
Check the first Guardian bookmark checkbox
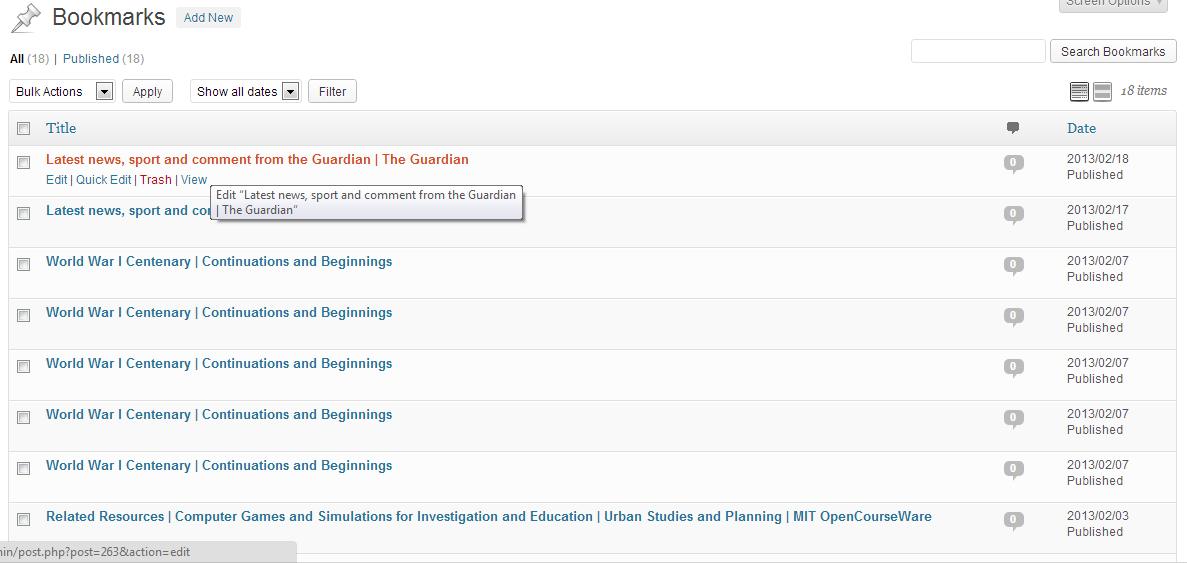pos(23,163)
